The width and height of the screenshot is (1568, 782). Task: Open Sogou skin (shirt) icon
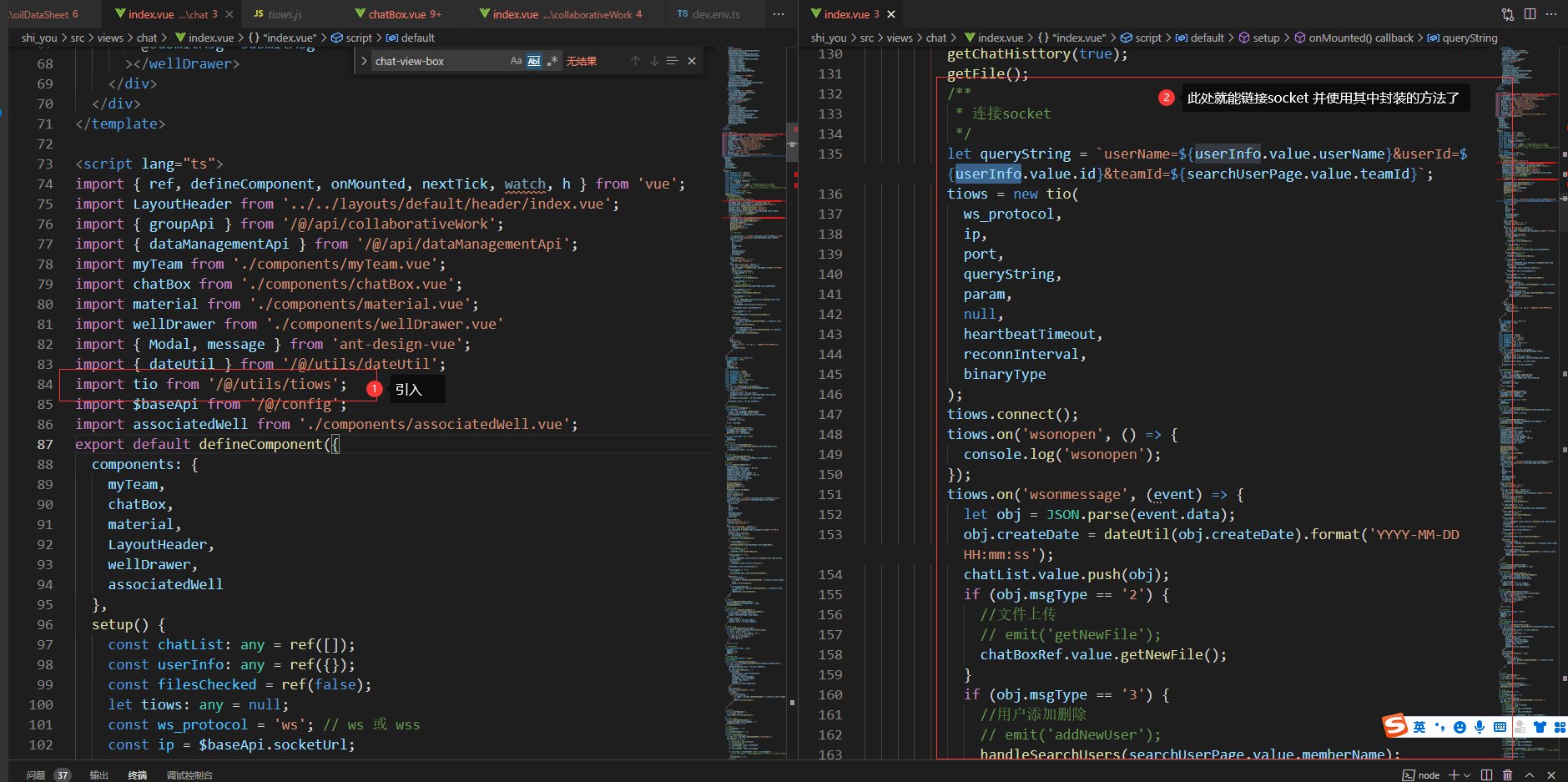tap(1540, 727)
